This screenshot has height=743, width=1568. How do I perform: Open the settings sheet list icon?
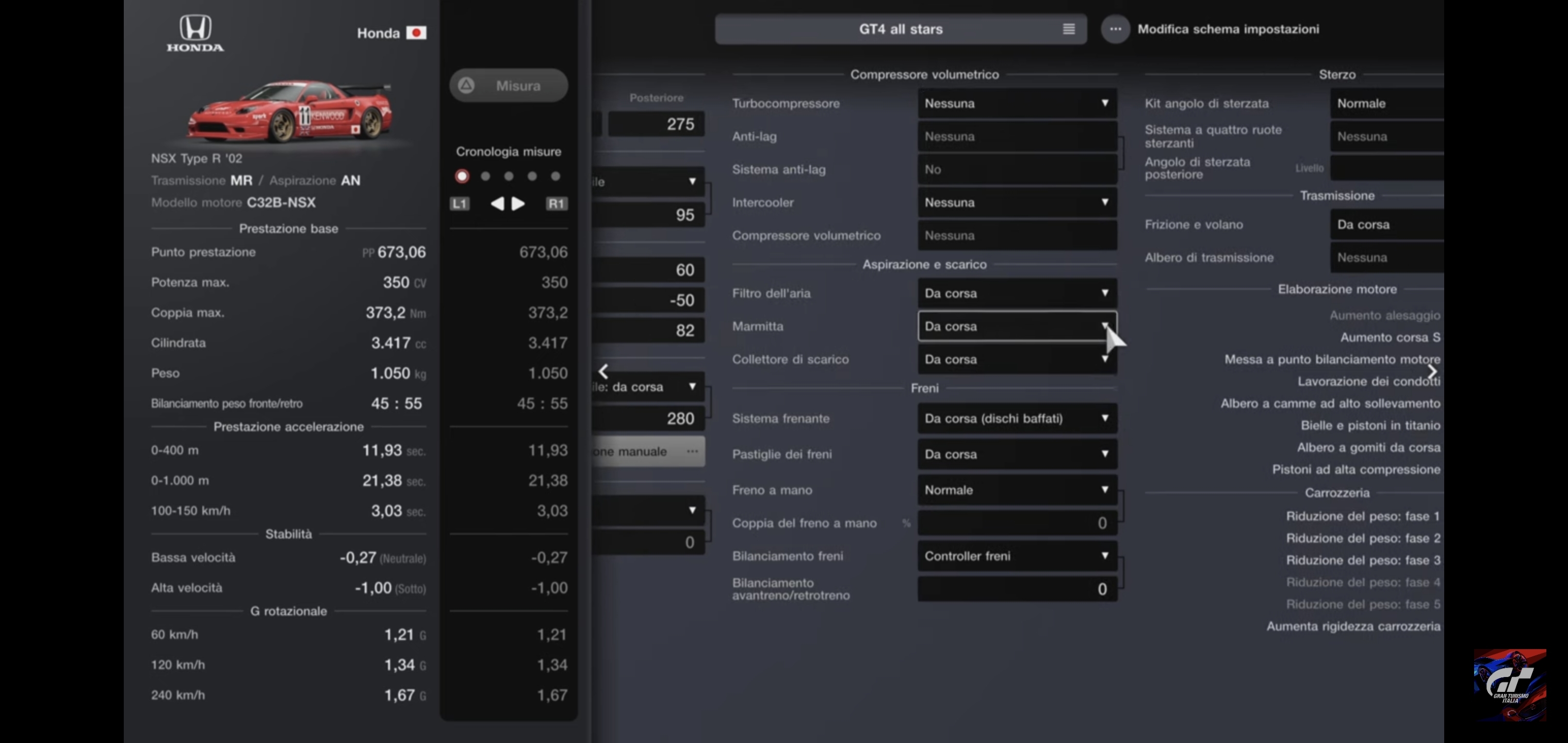tap(1068, 29)
